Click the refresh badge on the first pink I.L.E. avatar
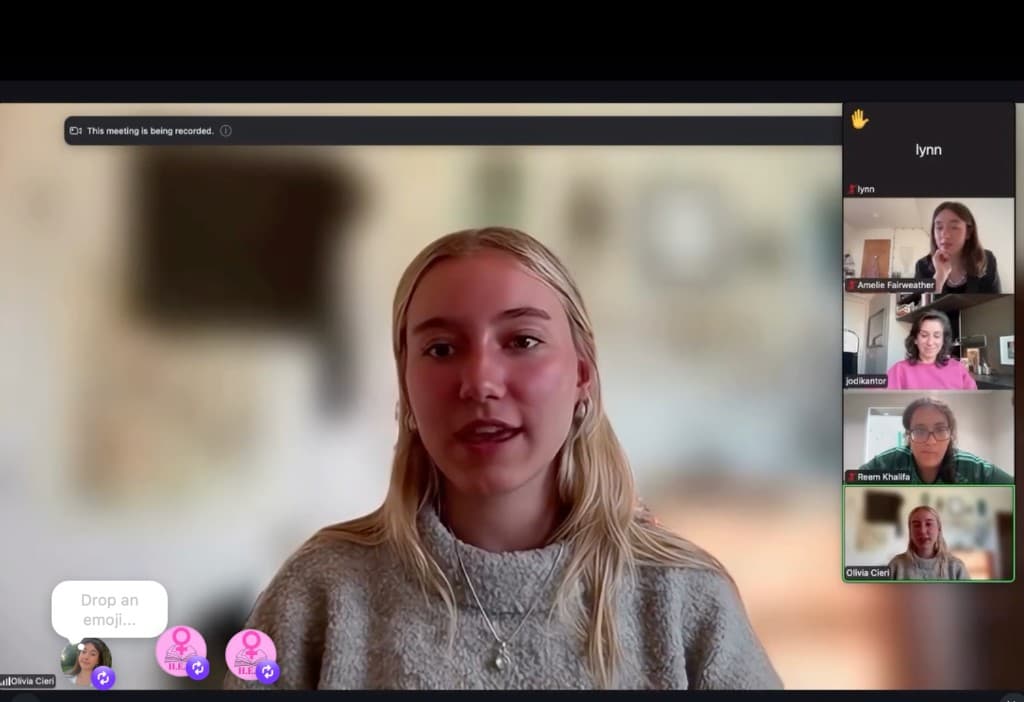The image size is (1024, 702). click(x=198, y=668)
